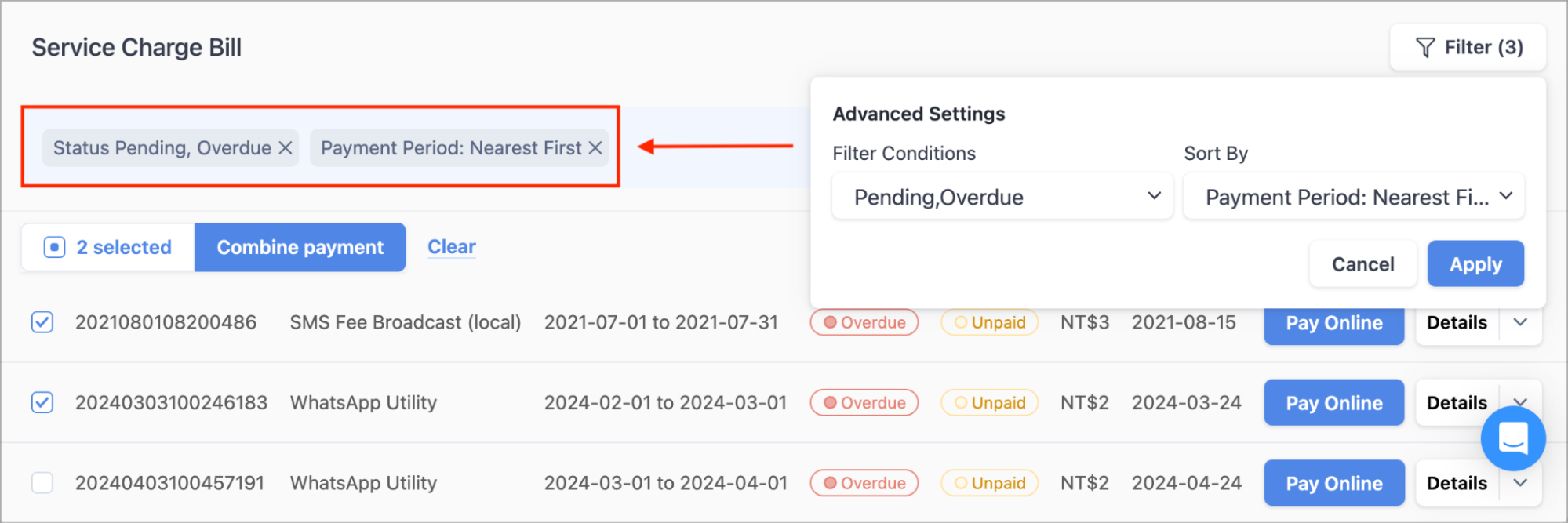Screen dimensions: 1568x523
Task: Remove the Payment Period Nearest First tag
Action: click(x=595, y=148)
